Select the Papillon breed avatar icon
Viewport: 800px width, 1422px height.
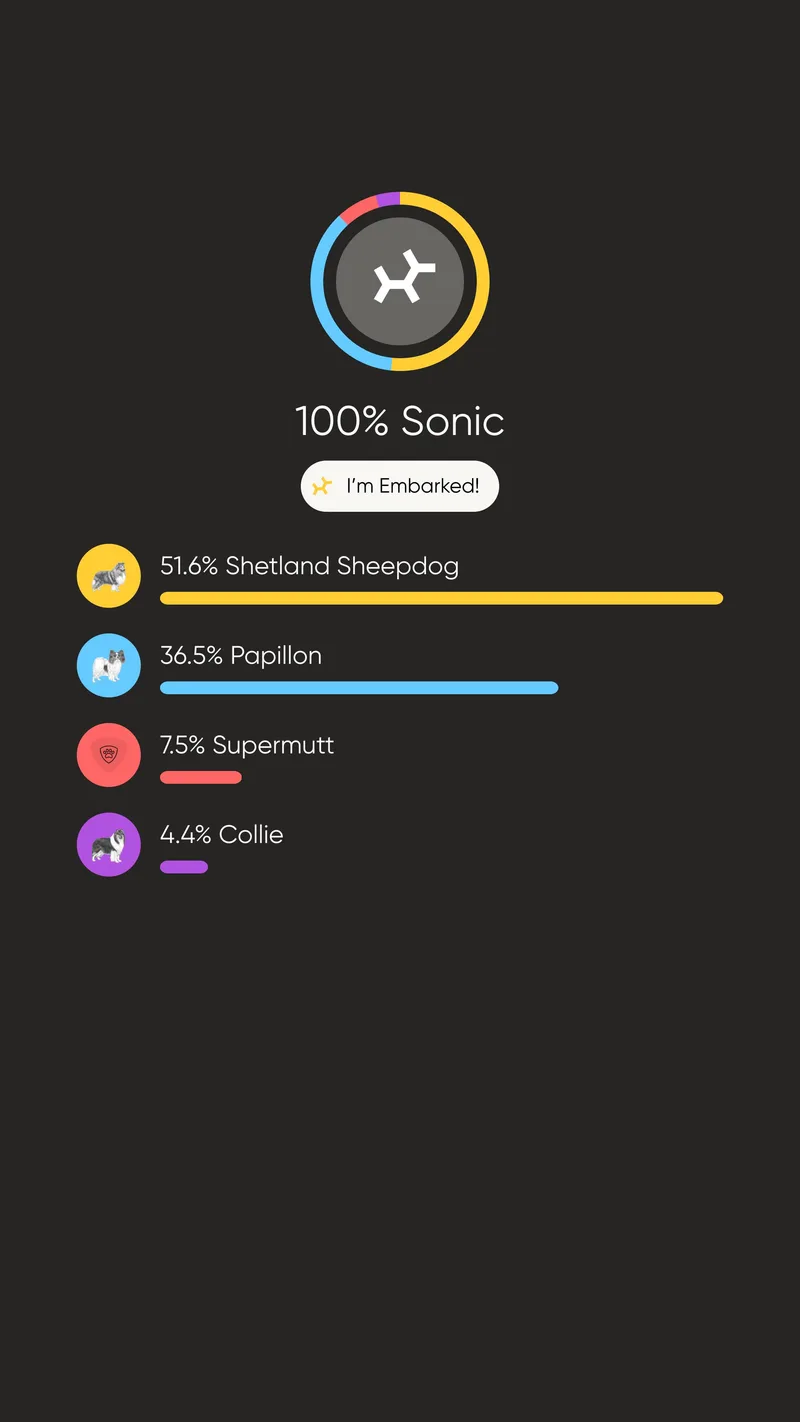coord(108,665)
